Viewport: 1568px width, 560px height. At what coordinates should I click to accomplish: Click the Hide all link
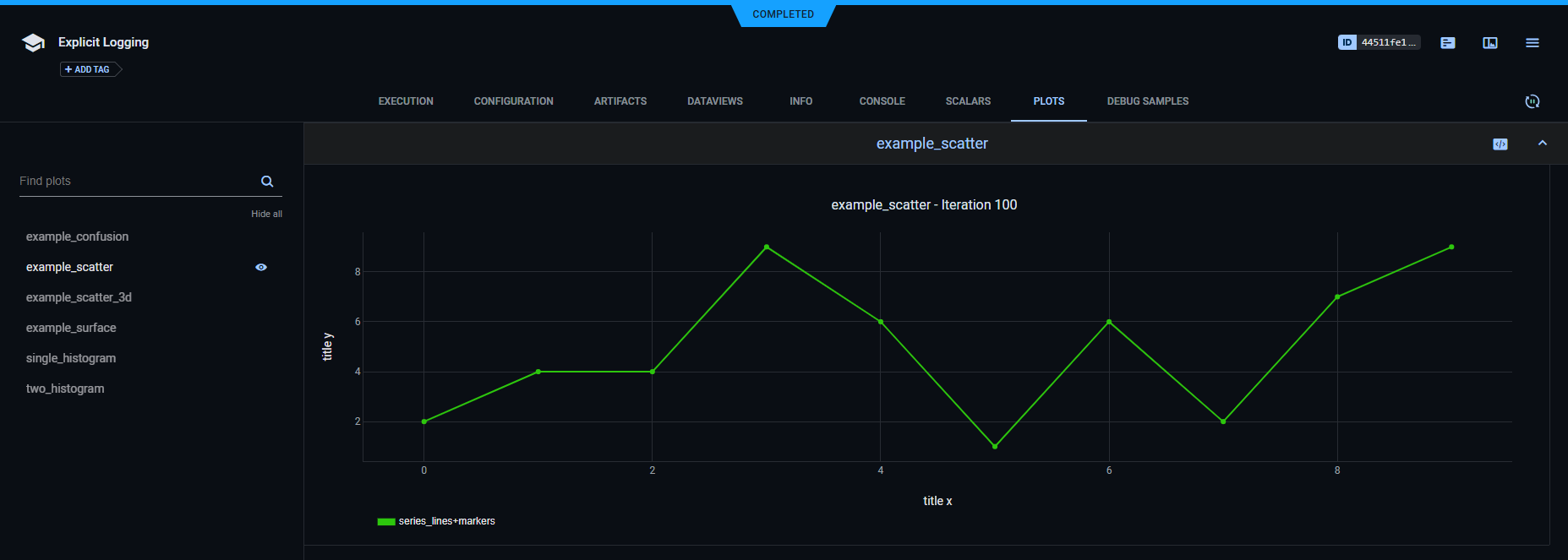click(x=266, y=214)
